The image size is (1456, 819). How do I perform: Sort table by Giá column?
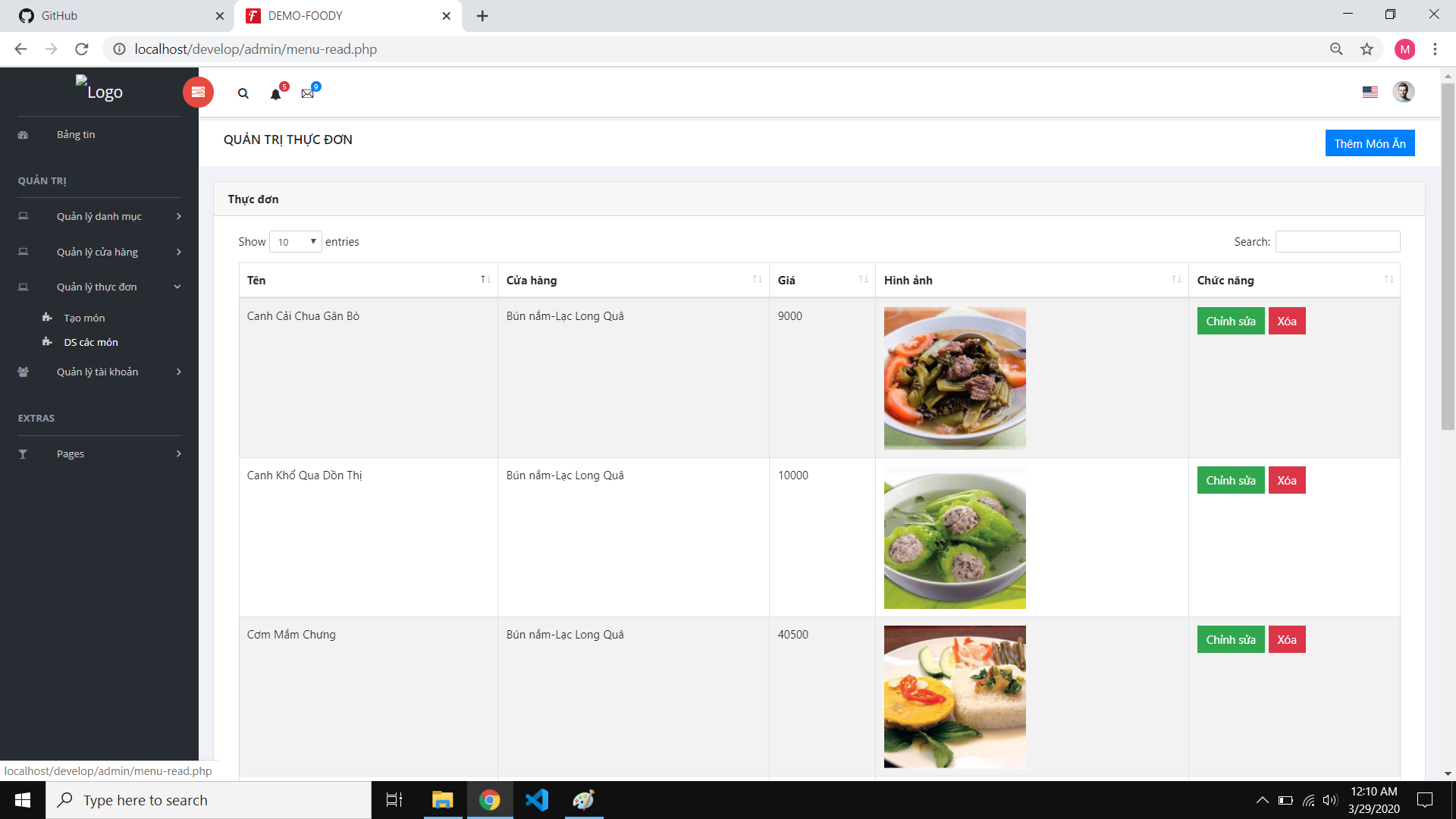click(823, 281)
